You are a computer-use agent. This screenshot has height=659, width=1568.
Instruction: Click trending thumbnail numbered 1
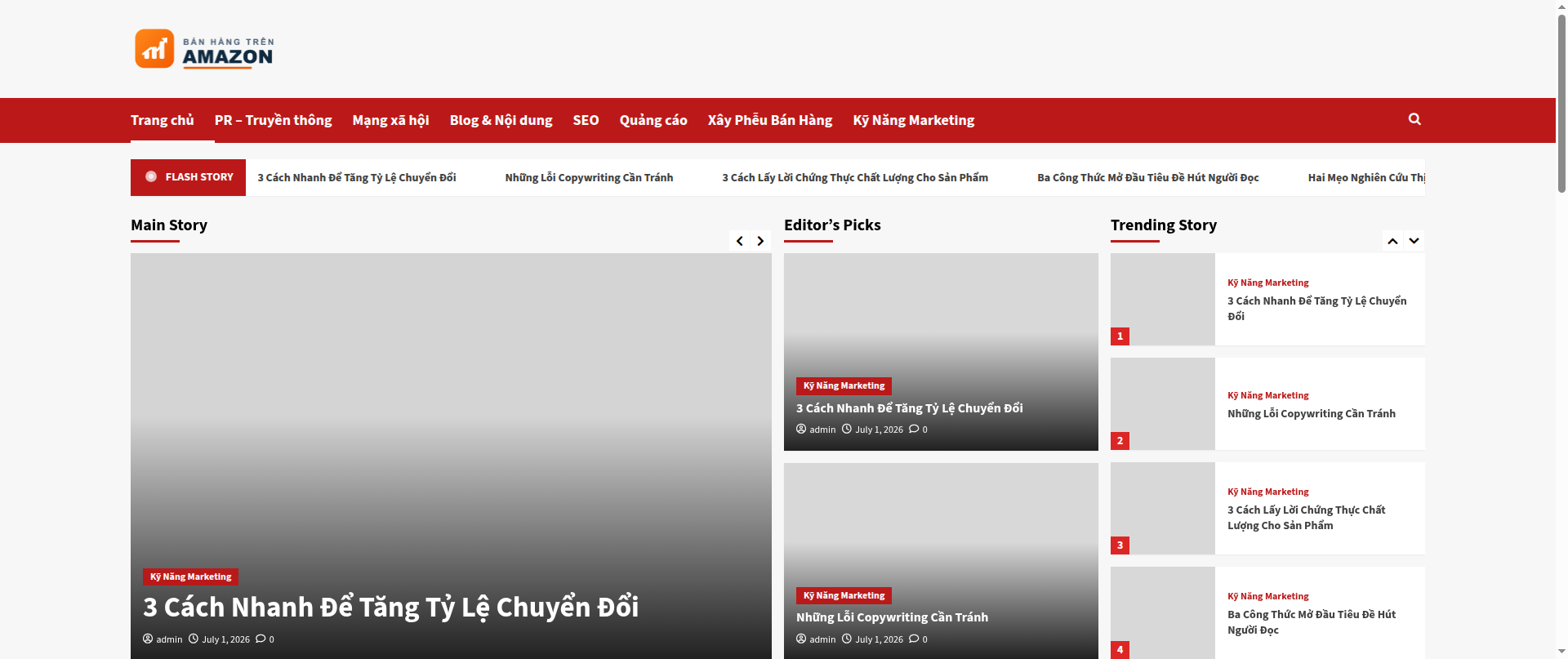[x=1163, y=299]
